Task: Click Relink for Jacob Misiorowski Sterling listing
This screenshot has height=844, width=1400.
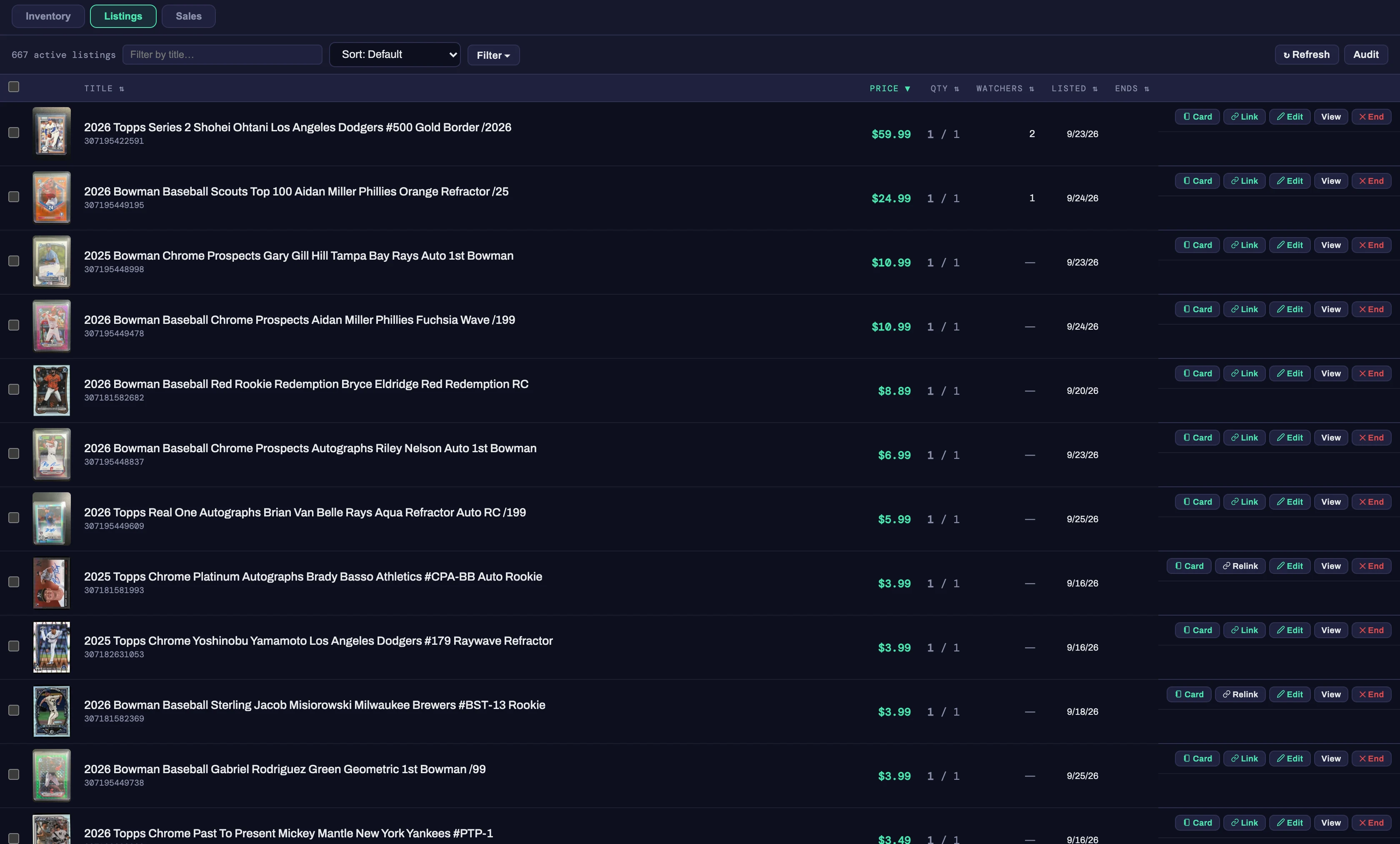Action: [1240, 694]
